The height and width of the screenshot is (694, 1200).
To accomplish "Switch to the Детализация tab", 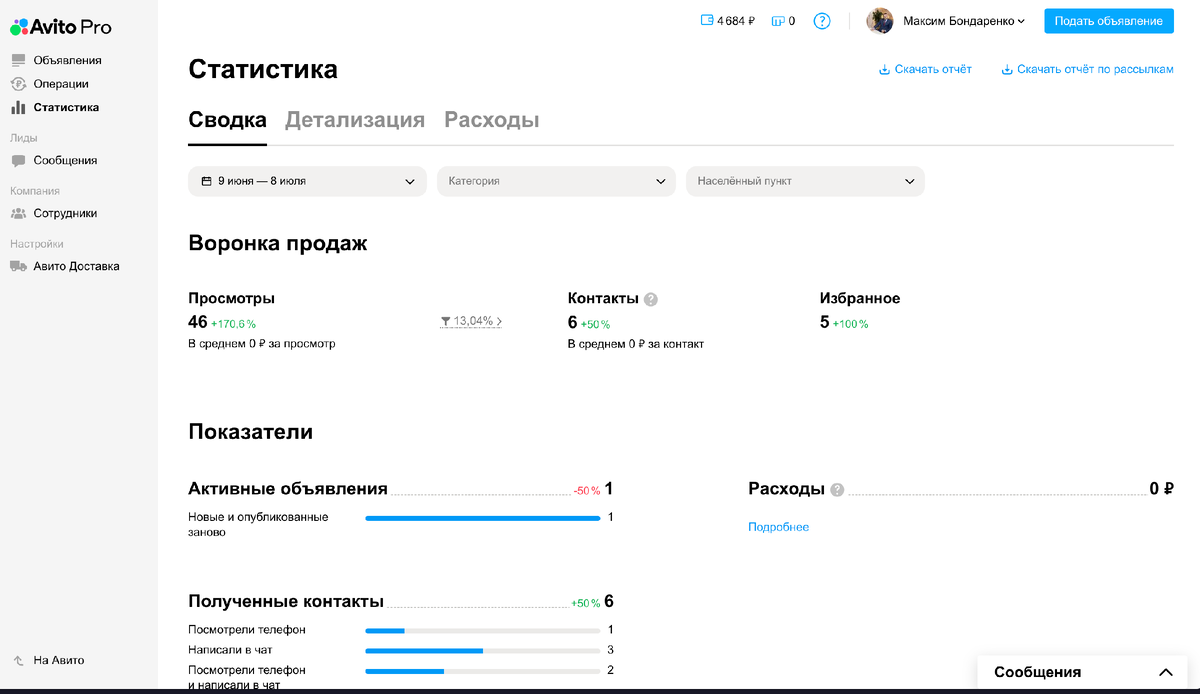I will pyautogui.click(x=354, y=118).
